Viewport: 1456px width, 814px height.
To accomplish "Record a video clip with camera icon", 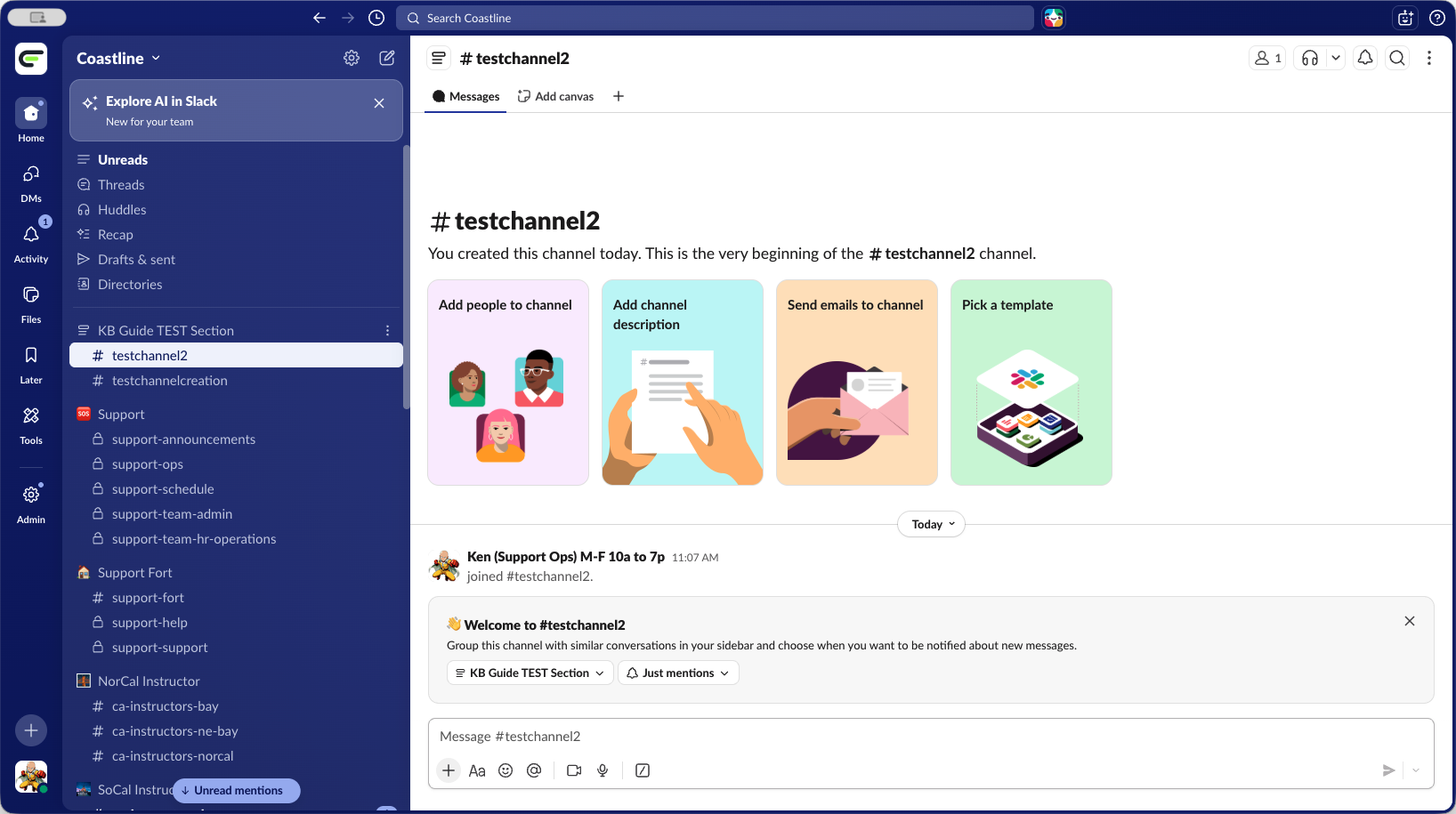I will tap(574, 770).
